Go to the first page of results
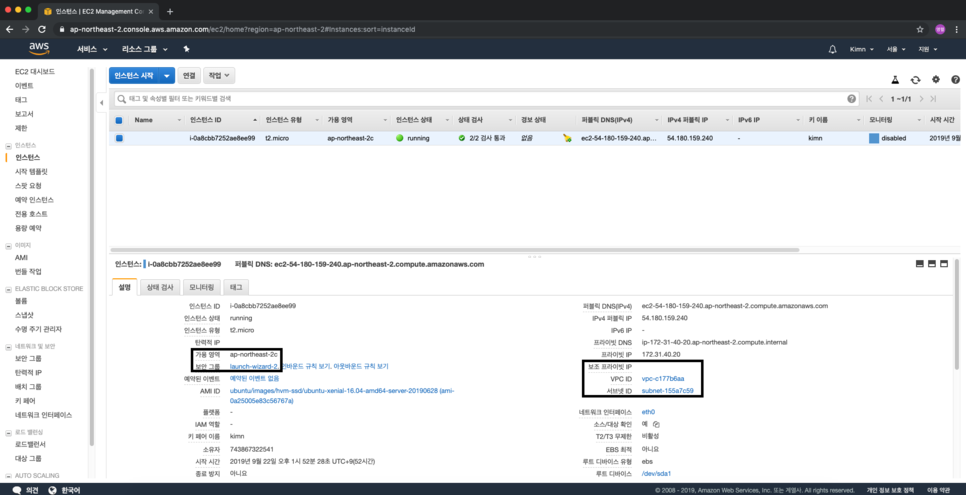The image size is (966, 495). [869, 99]
